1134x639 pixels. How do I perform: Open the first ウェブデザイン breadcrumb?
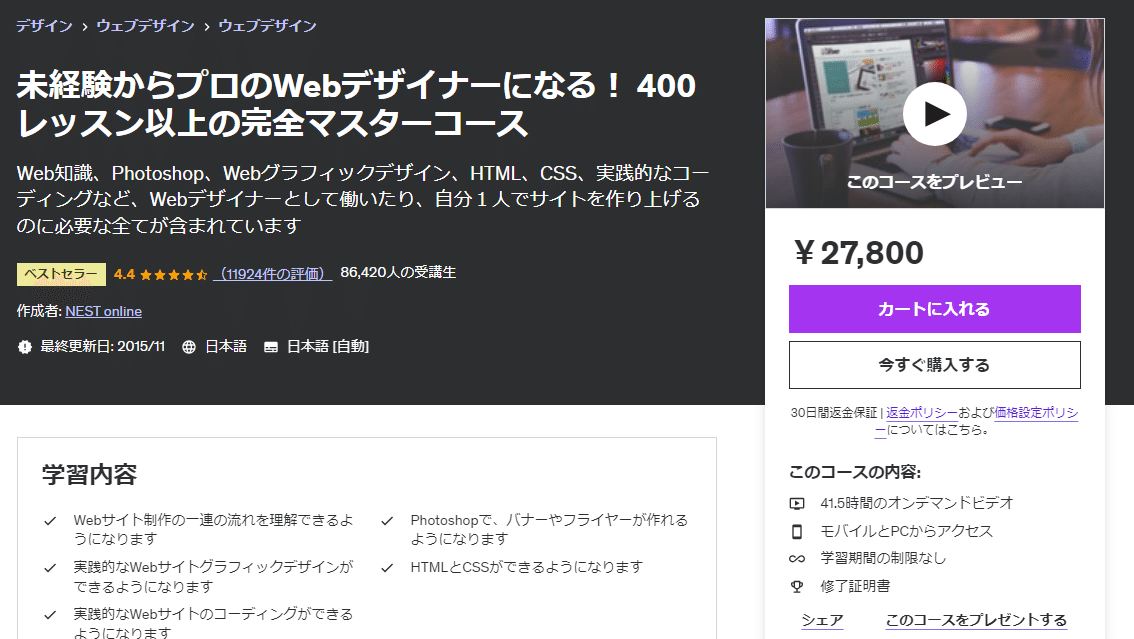pyautogui.click(x=145, y=26)
